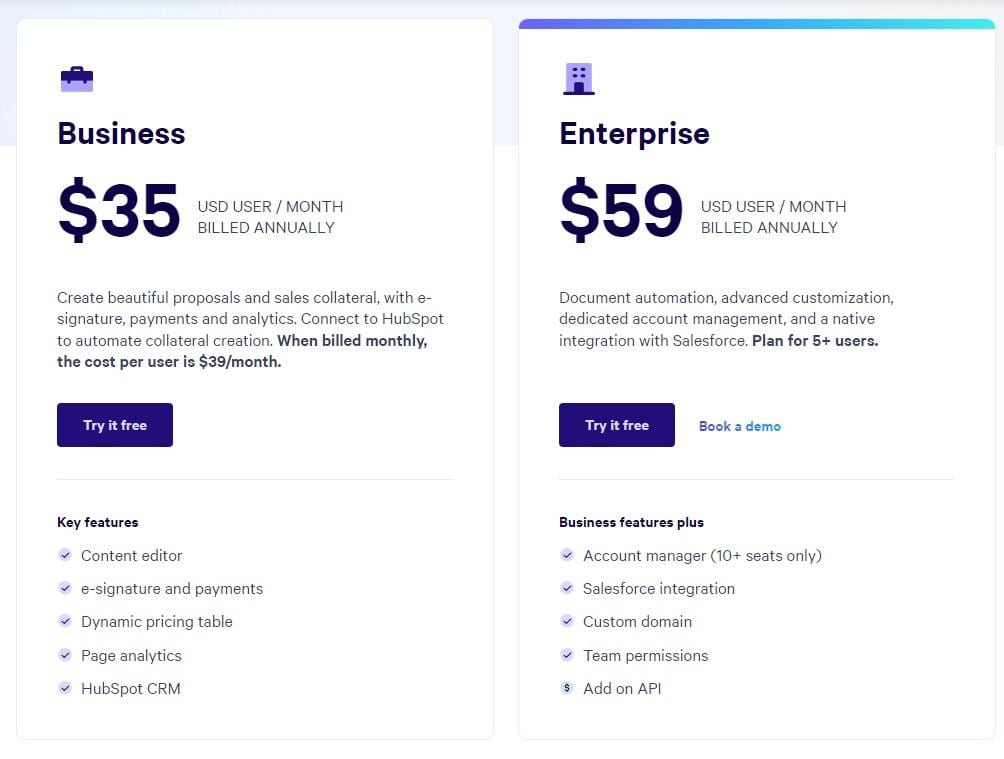
Task: Click the checkmark next to Team permissions
Action: click(x=567, y=655)
